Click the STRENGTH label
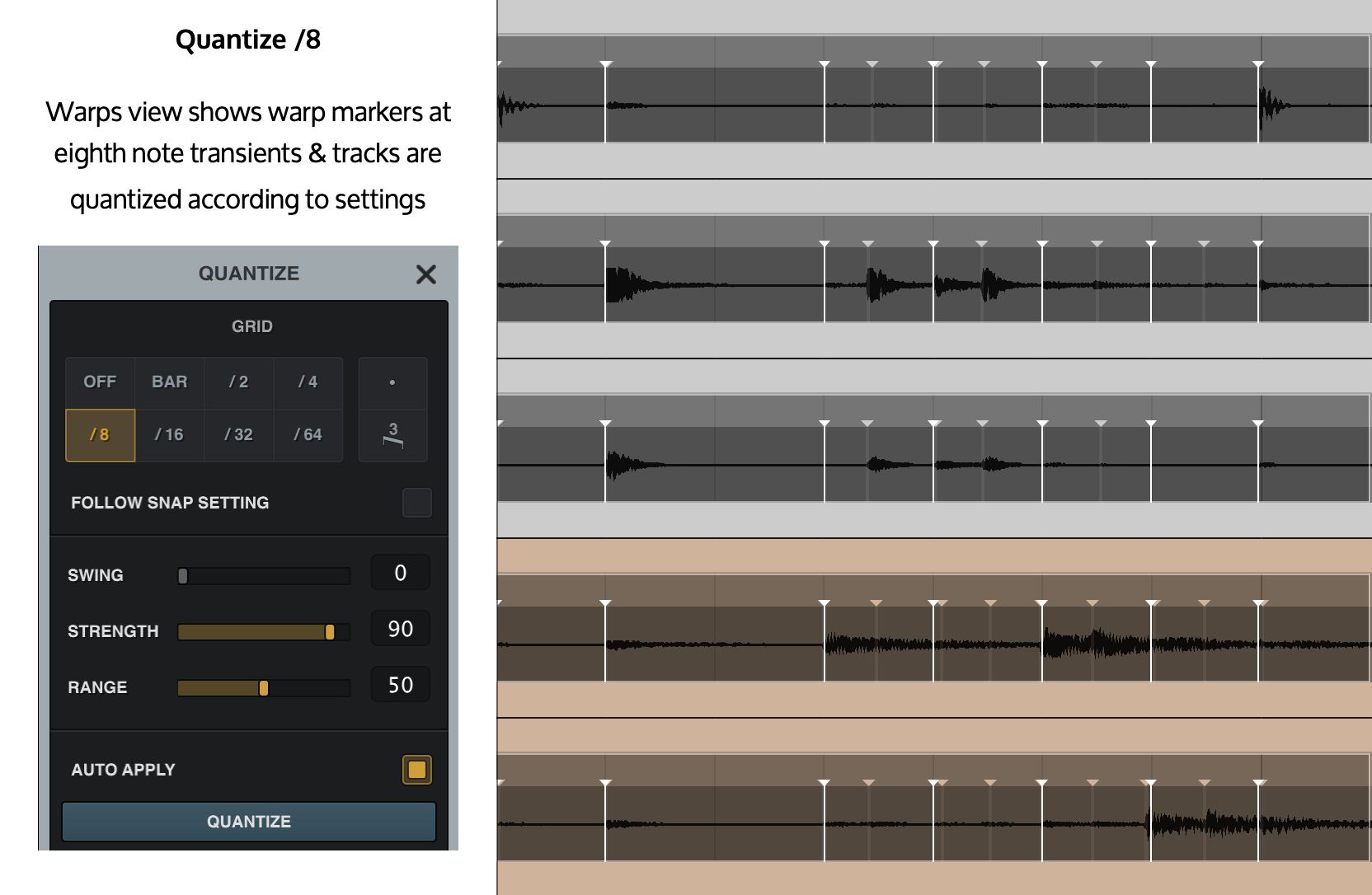This screenshot has height=895, width=1372. coord(113,631)
